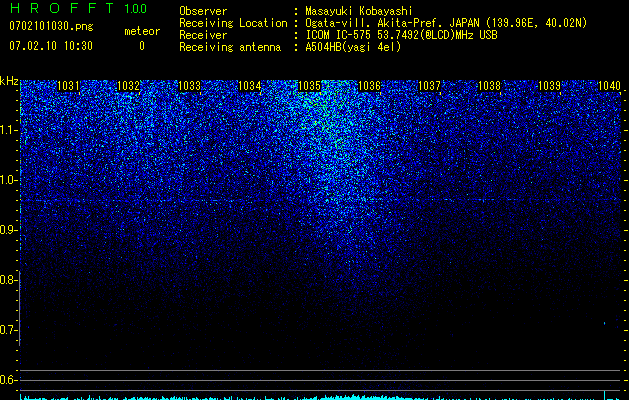Click the 1040 time marker
The image size is (629, 400).
pyautogui.click(x=609, y=86)
